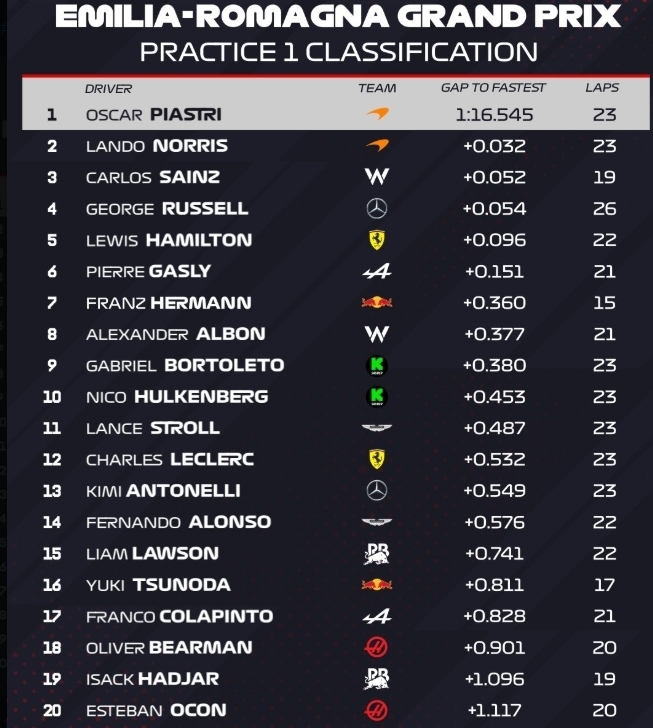The image size is (653, 728).
Task: Click the Charles Leclerc driver name
Action: click(170, 460)
